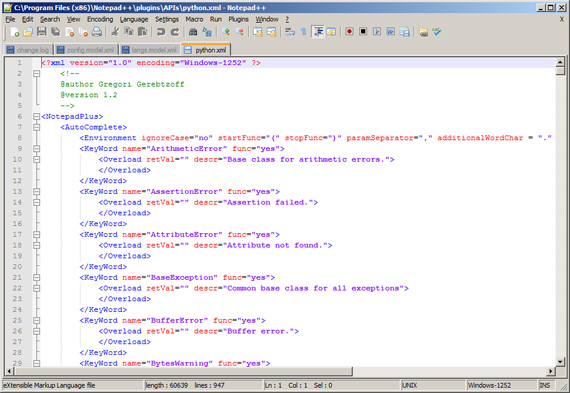Create a new document with the New icon
This screenshot has width=570, height=393.
coord(15,32)
